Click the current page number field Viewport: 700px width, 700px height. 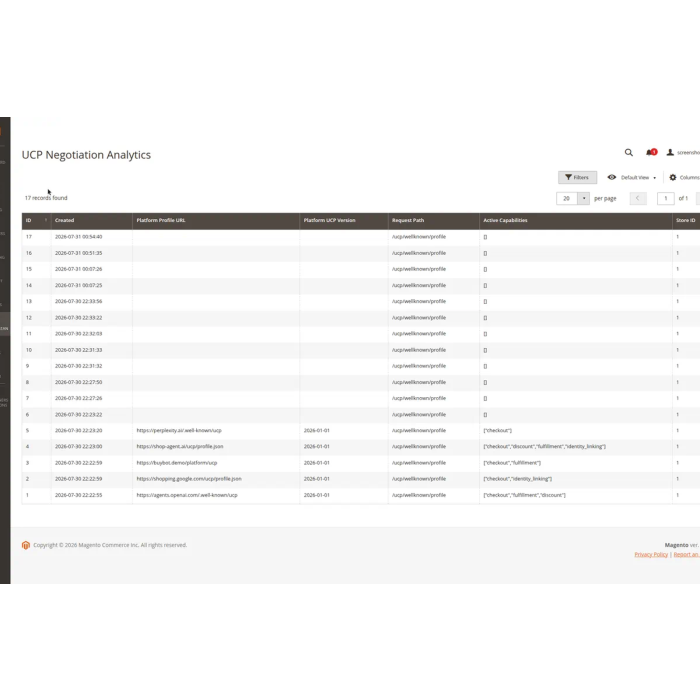click(x=666, y=198)
